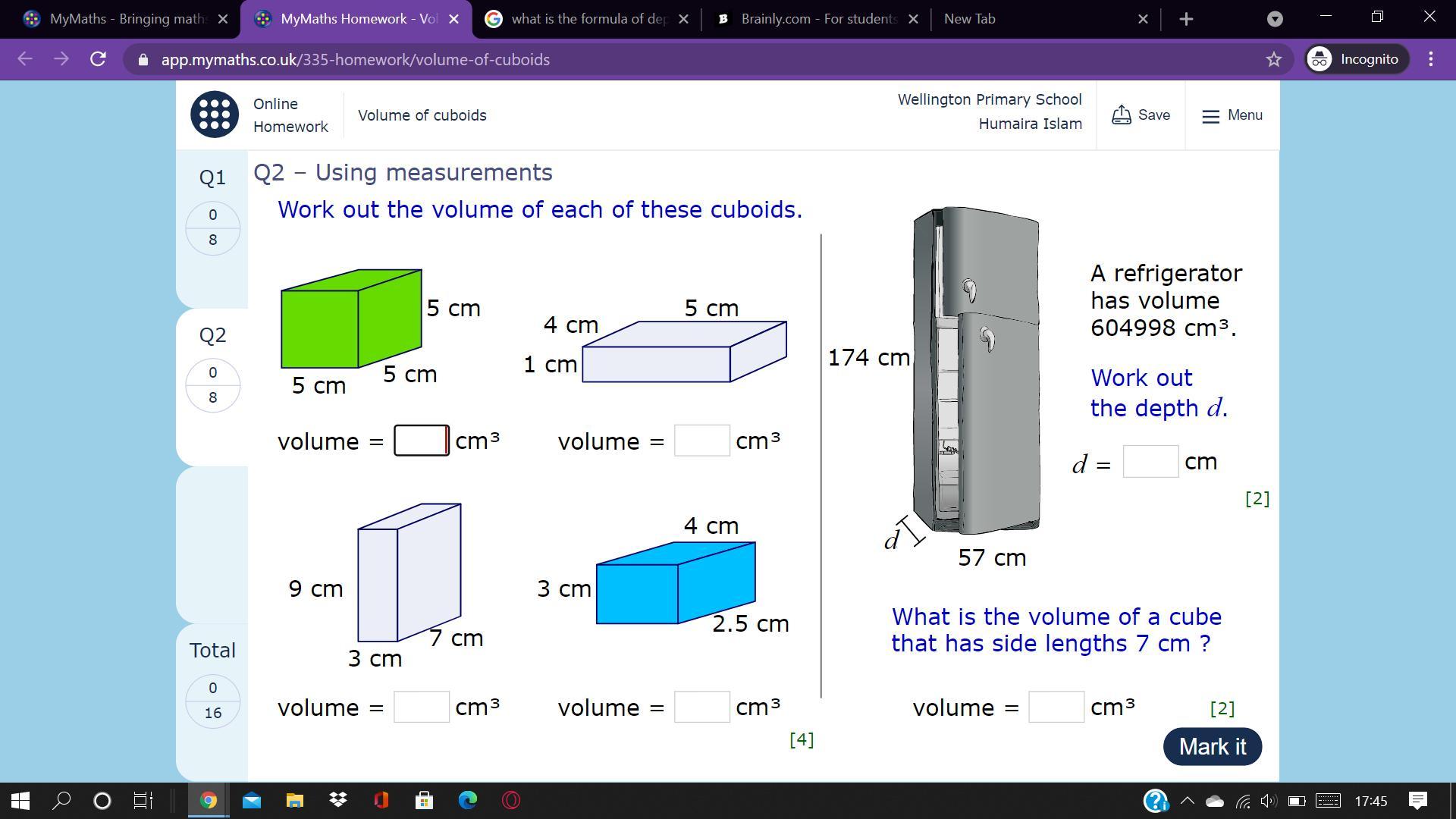Click the Mark it button

click(x=1212, y=747)
